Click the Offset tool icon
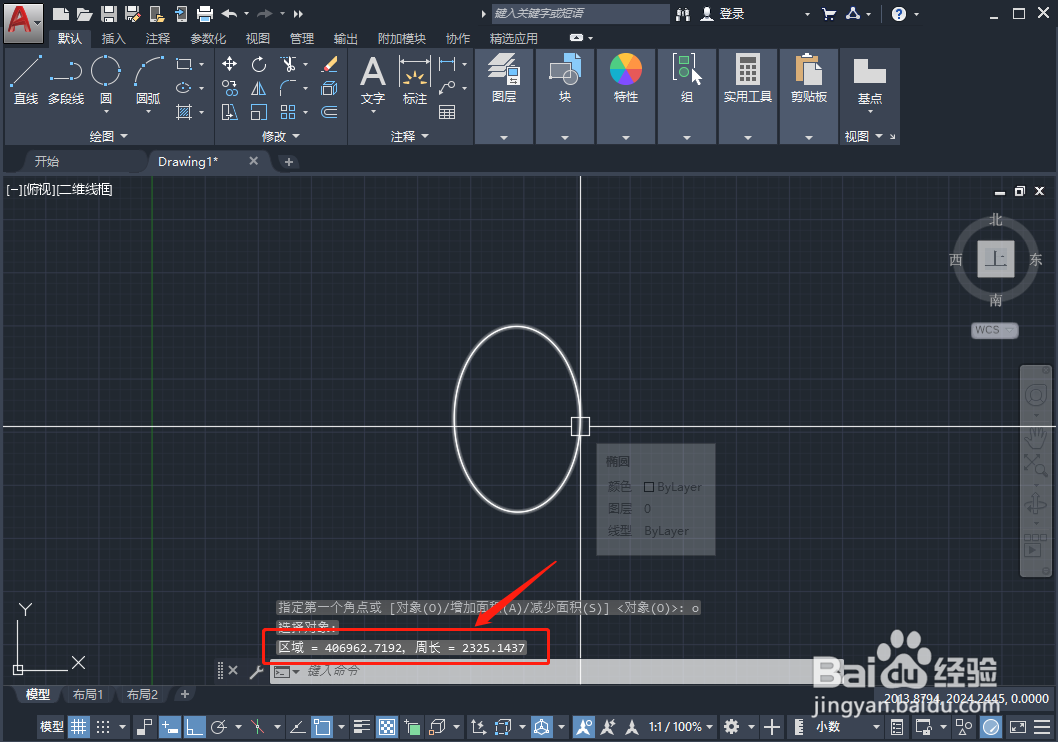The image size is (1058, 742). coord(329,112)
